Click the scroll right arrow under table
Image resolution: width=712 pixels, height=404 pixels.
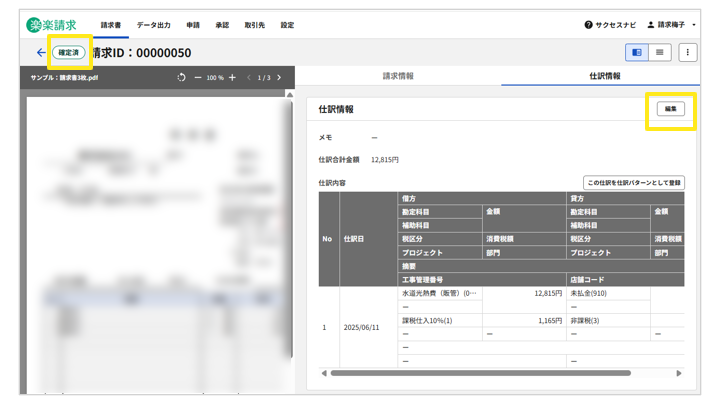(679, 373)
